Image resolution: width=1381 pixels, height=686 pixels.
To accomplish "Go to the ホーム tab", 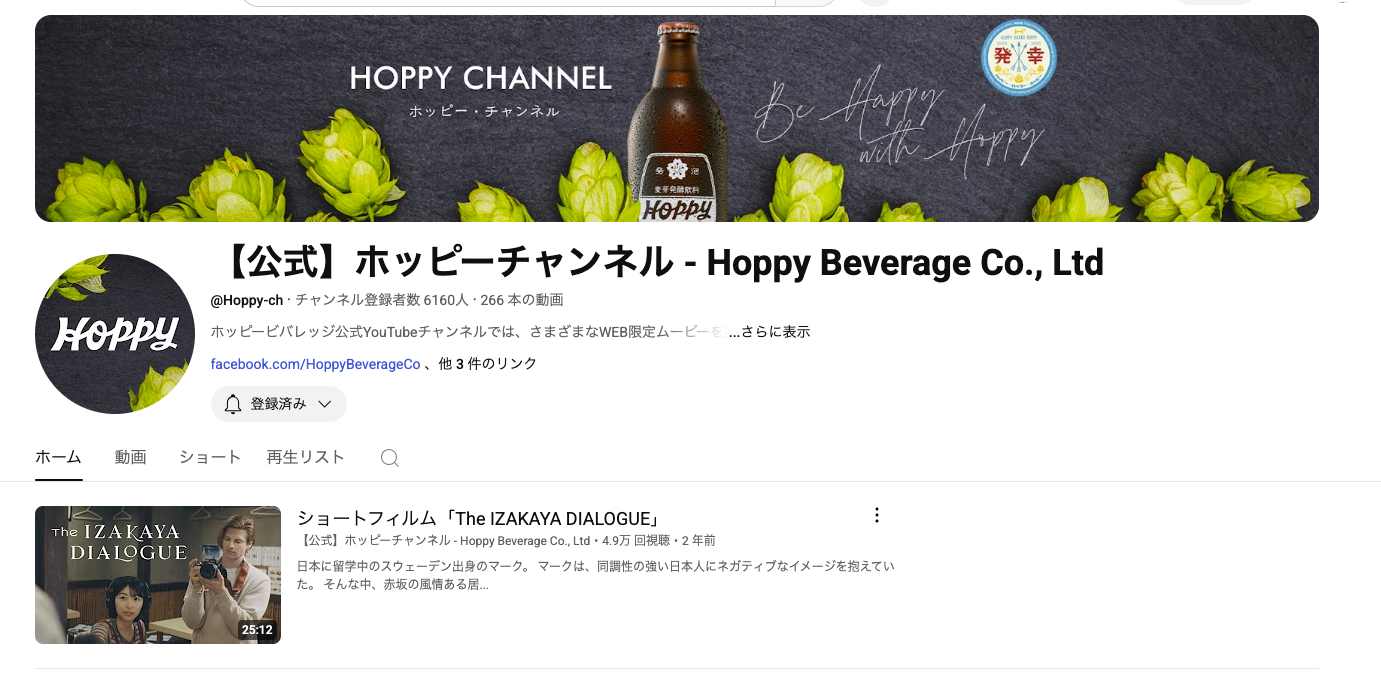I will (58, 457).
